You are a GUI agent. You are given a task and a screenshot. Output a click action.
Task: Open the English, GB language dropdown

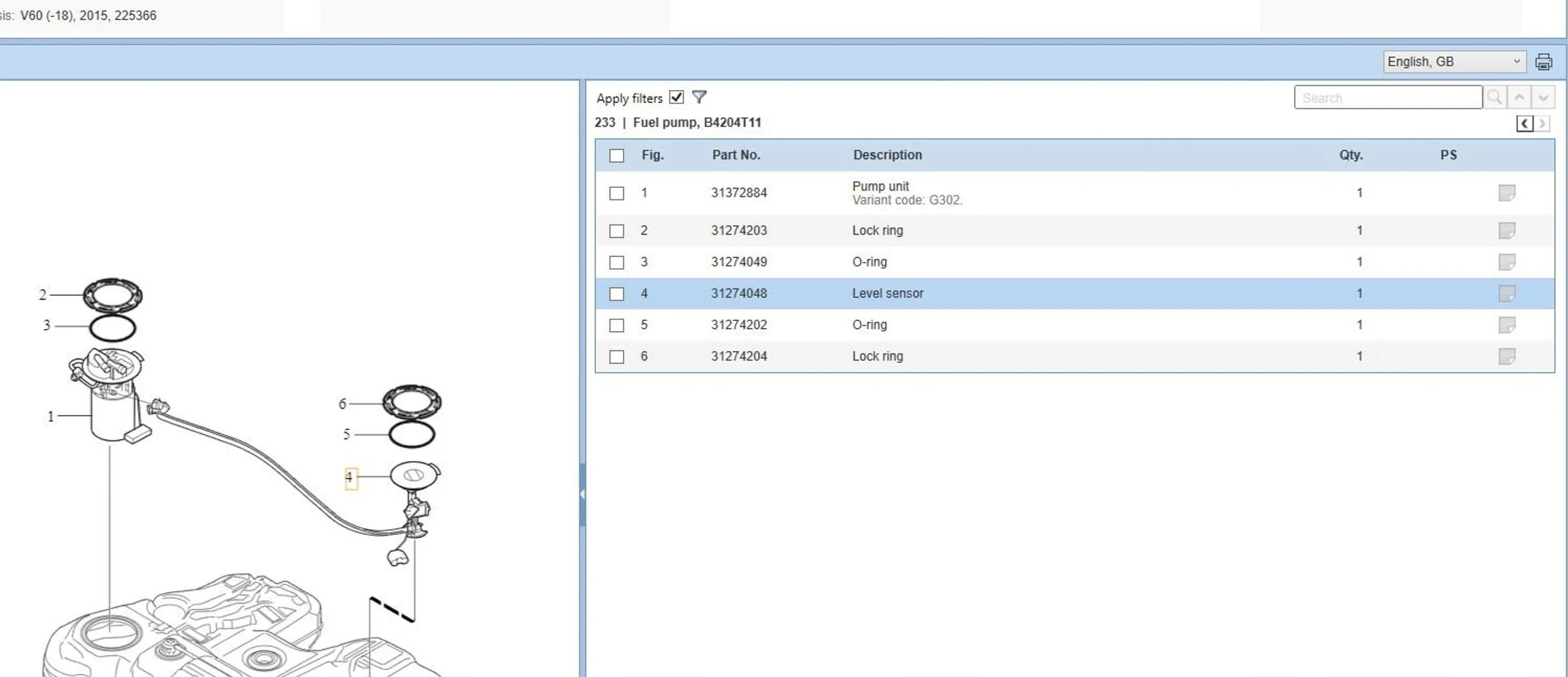click(x=1454, y=61)
